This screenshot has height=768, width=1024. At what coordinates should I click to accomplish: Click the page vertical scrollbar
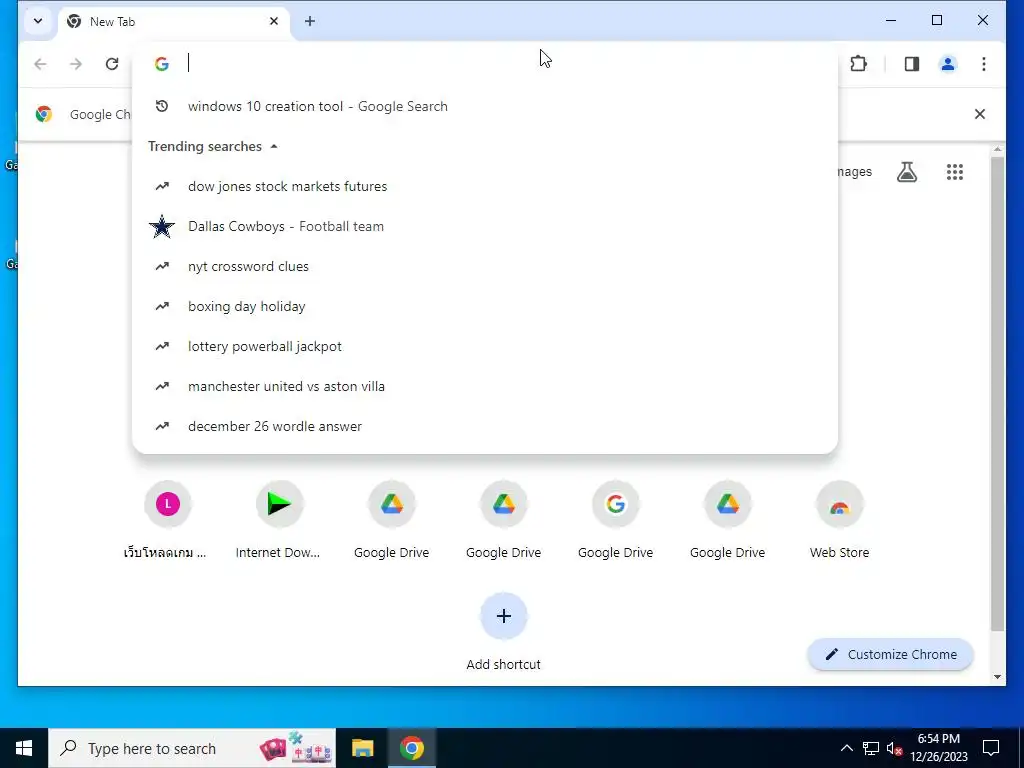click(x=997, y=394)
